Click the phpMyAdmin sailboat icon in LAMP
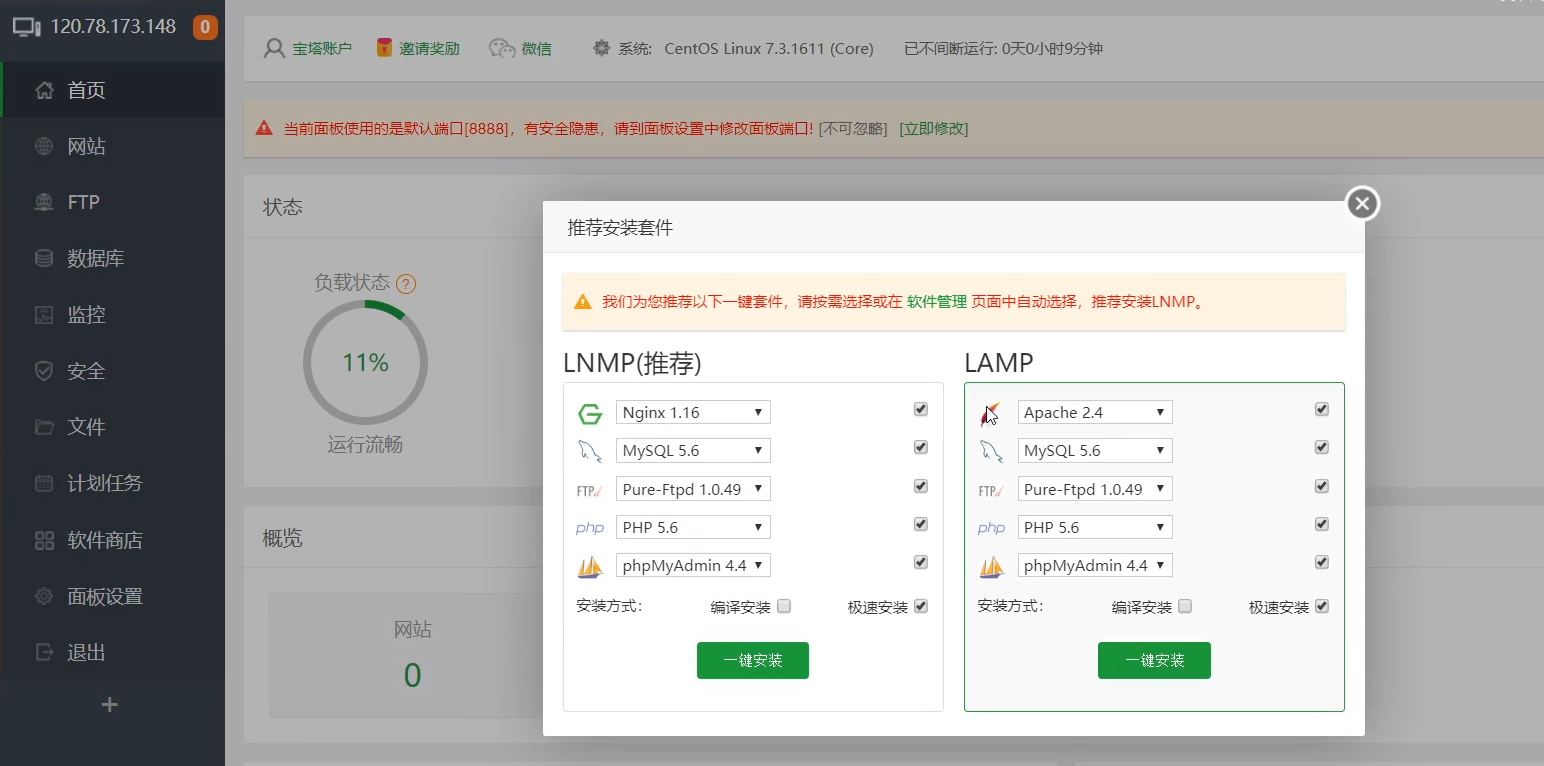 coord(991,567)
